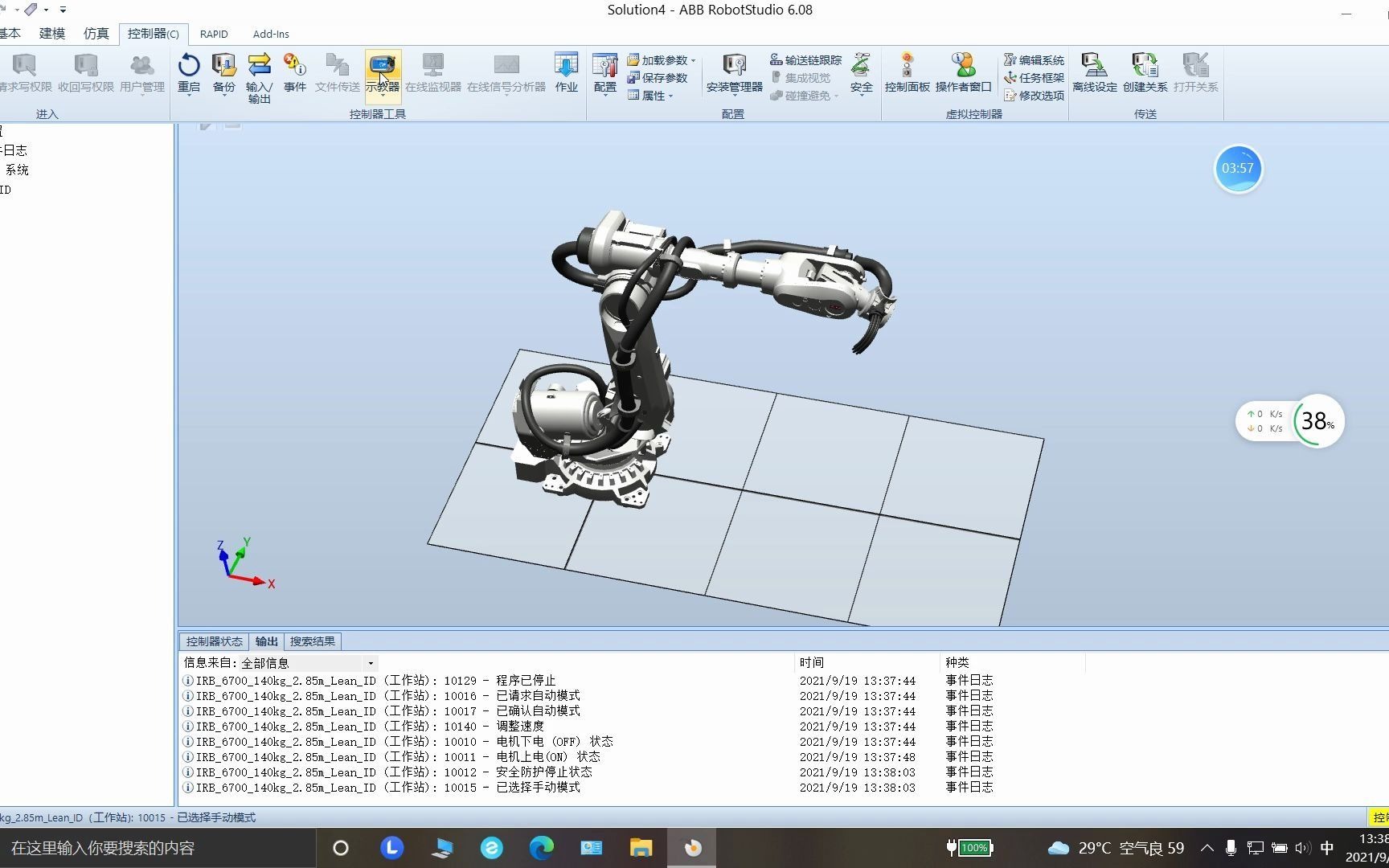Open Microsoft Edge from the taskbar
This screenshot has height=868, width=1389.
point(542,848)
